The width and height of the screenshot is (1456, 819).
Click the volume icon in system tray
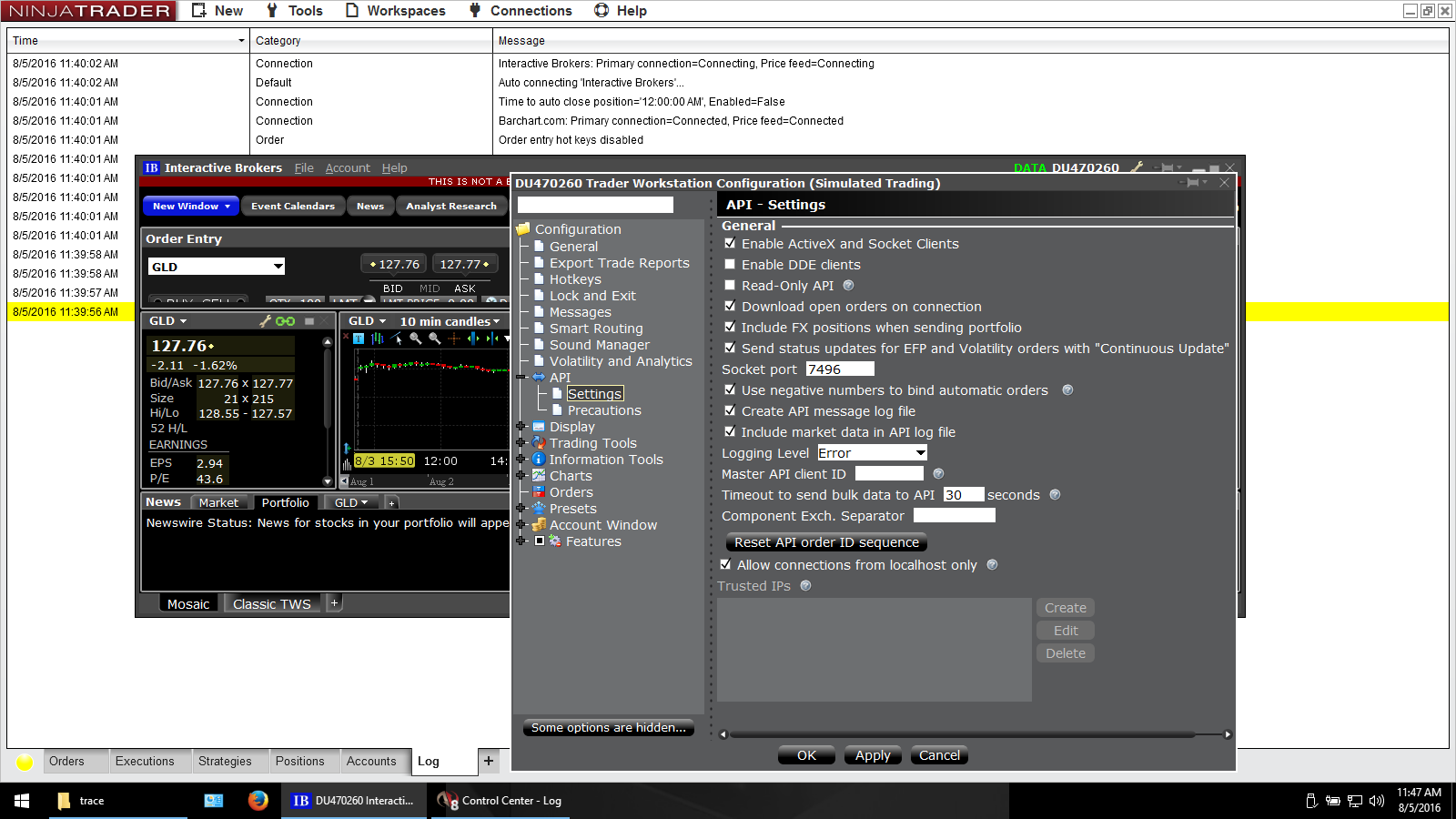point(1377,801)
